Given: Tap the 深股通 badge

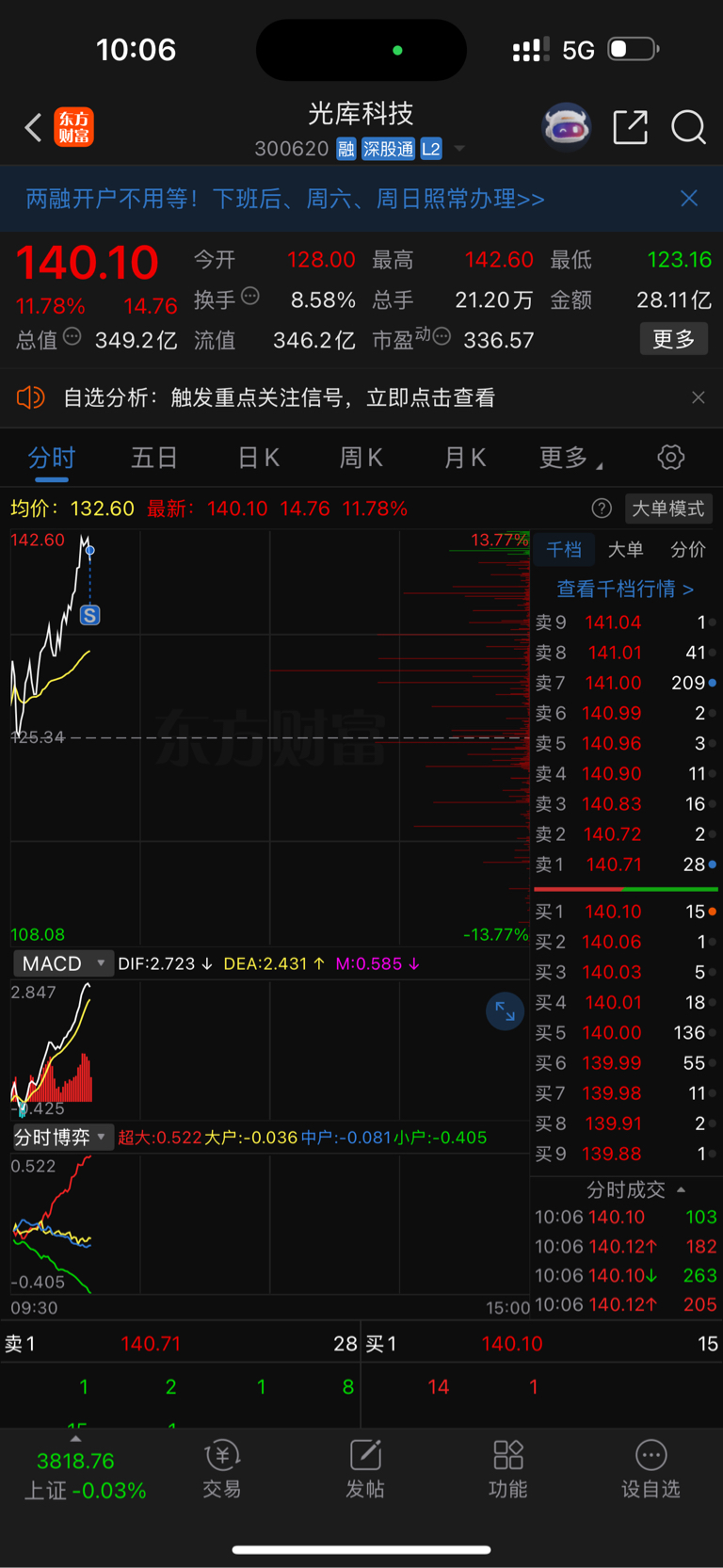Looking at the screenshot, I should click(388, 149).
